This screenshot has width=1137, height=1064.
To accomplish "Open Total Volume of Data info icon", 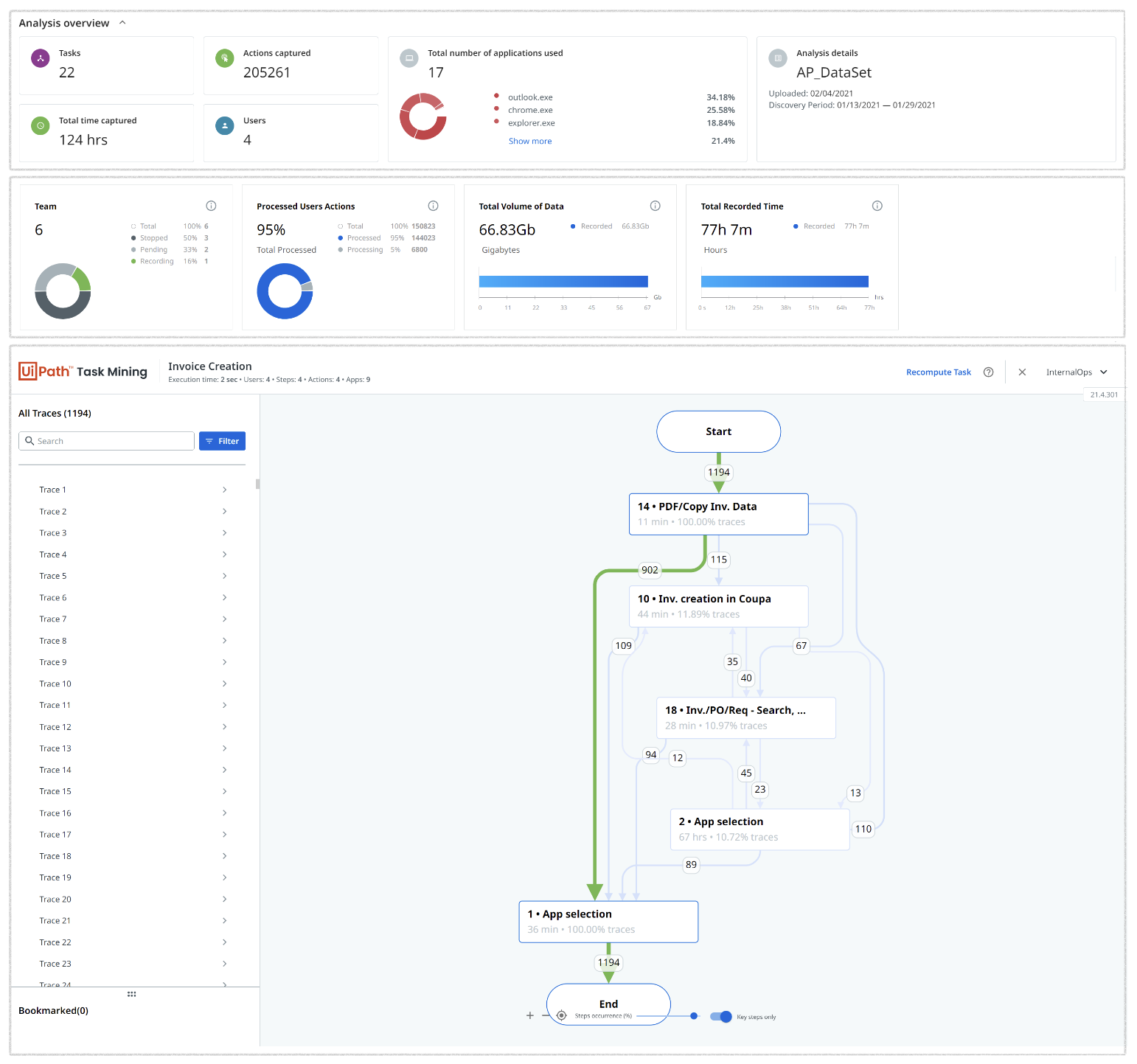I will 656,206.
